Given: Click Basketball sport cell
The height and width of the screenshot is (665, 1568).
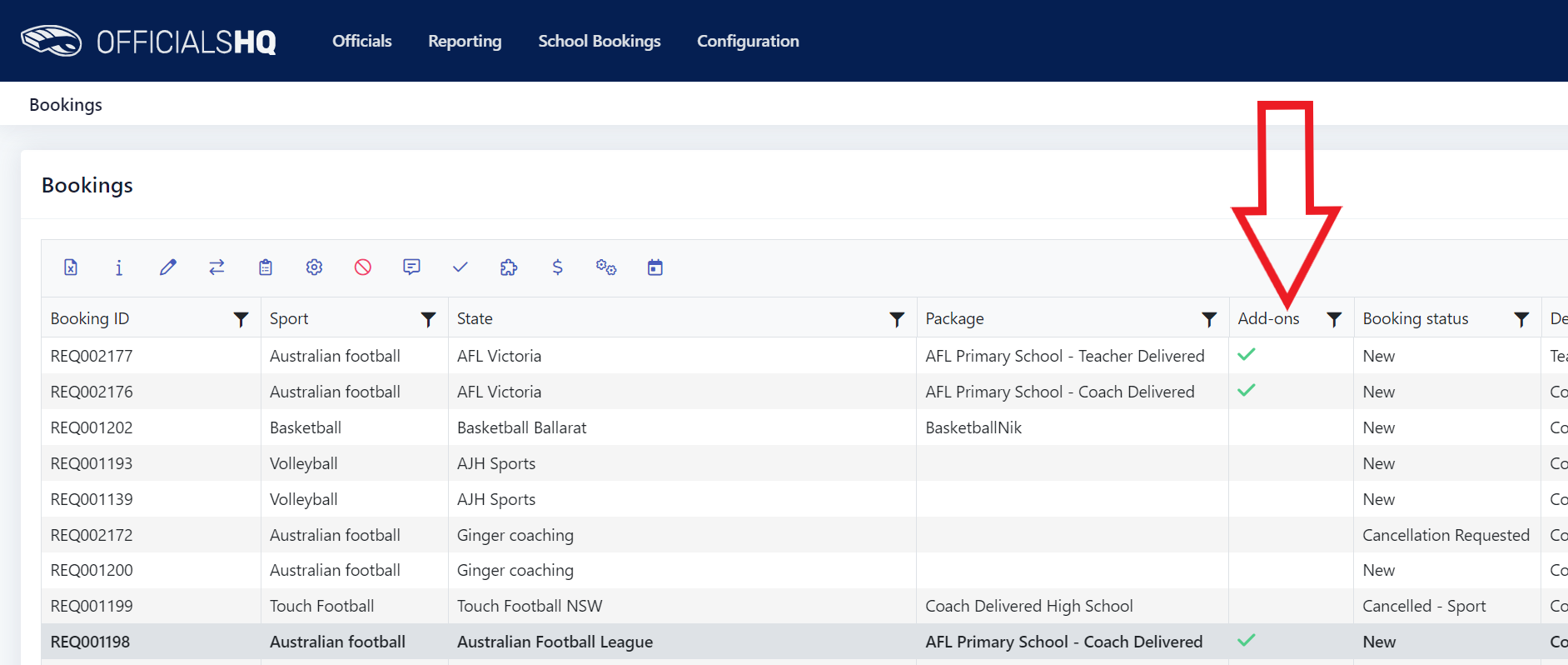Looking at the screenshot, I should pos(306,427).
